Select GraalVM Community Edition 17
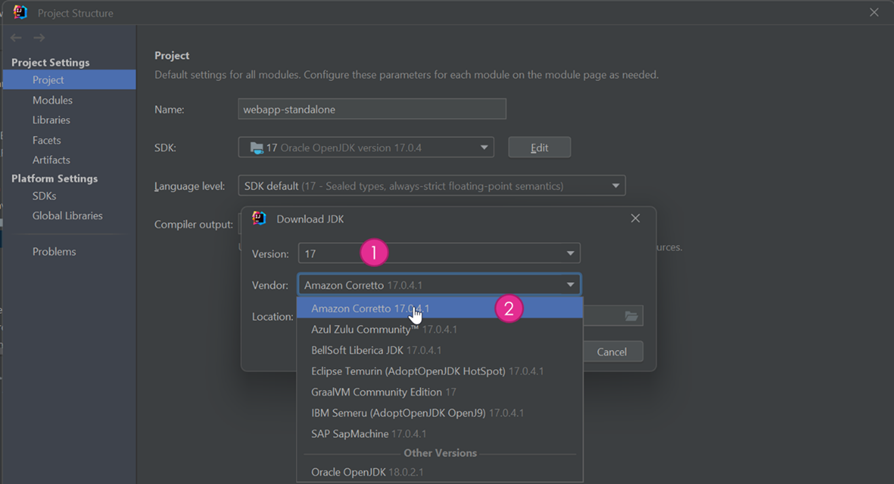 (x=440, y=392)
